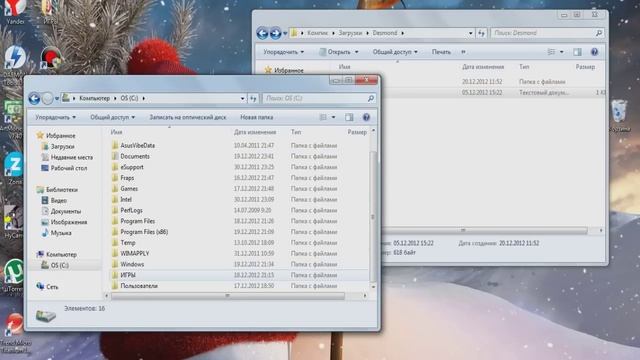
Task: Open Музыка library in sidebar
Action: pos(61,233)
